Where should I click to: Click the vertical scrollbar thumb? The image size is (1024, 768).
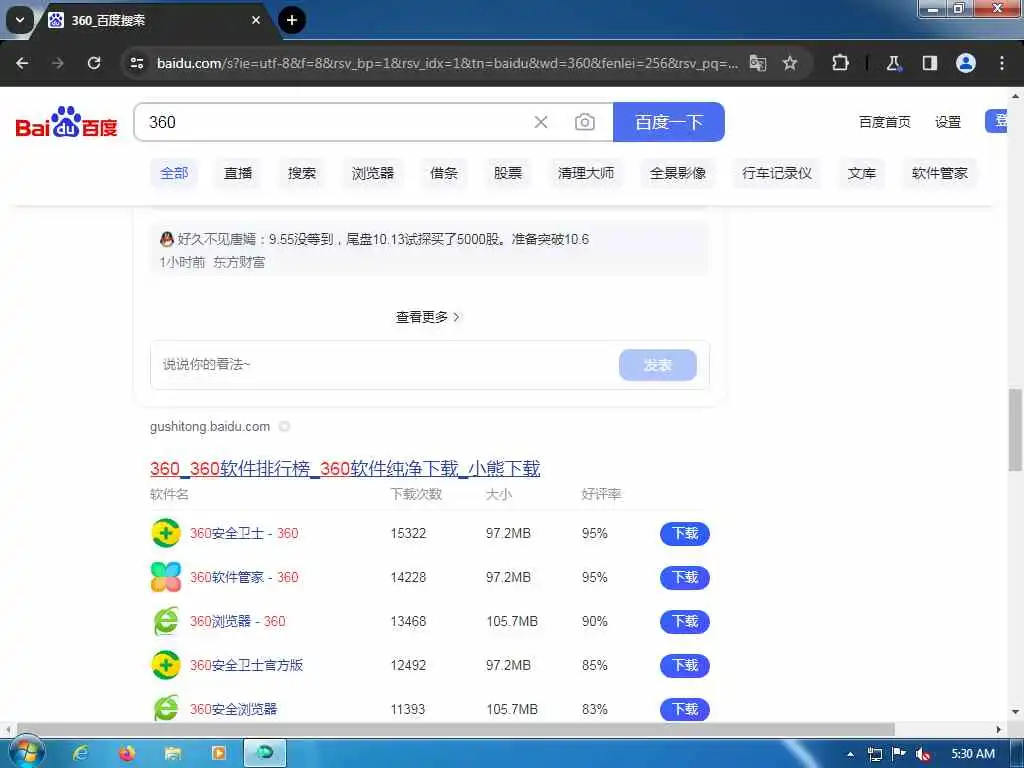(x=1015, y=430)
